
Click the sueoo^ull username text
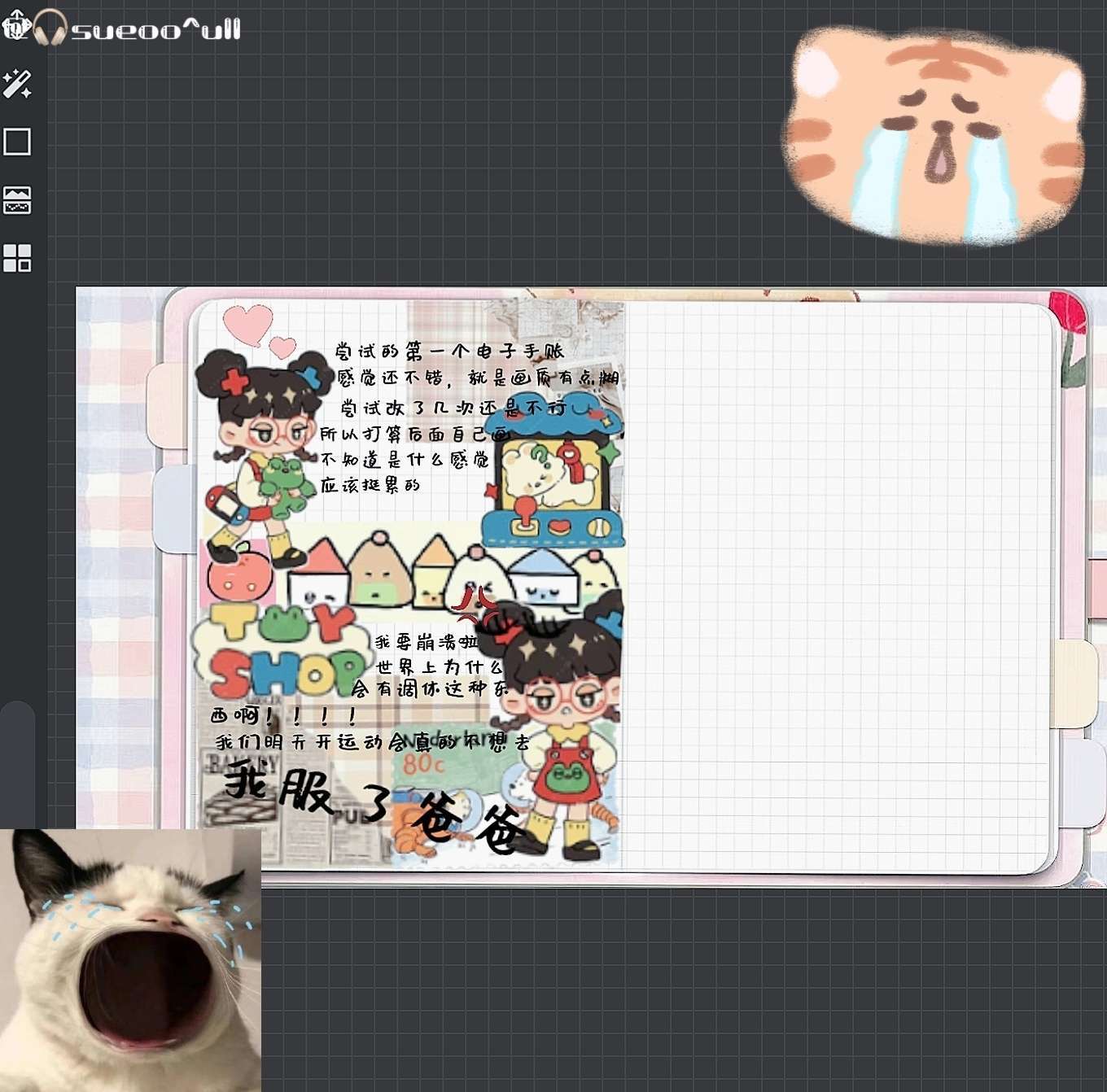156,31
